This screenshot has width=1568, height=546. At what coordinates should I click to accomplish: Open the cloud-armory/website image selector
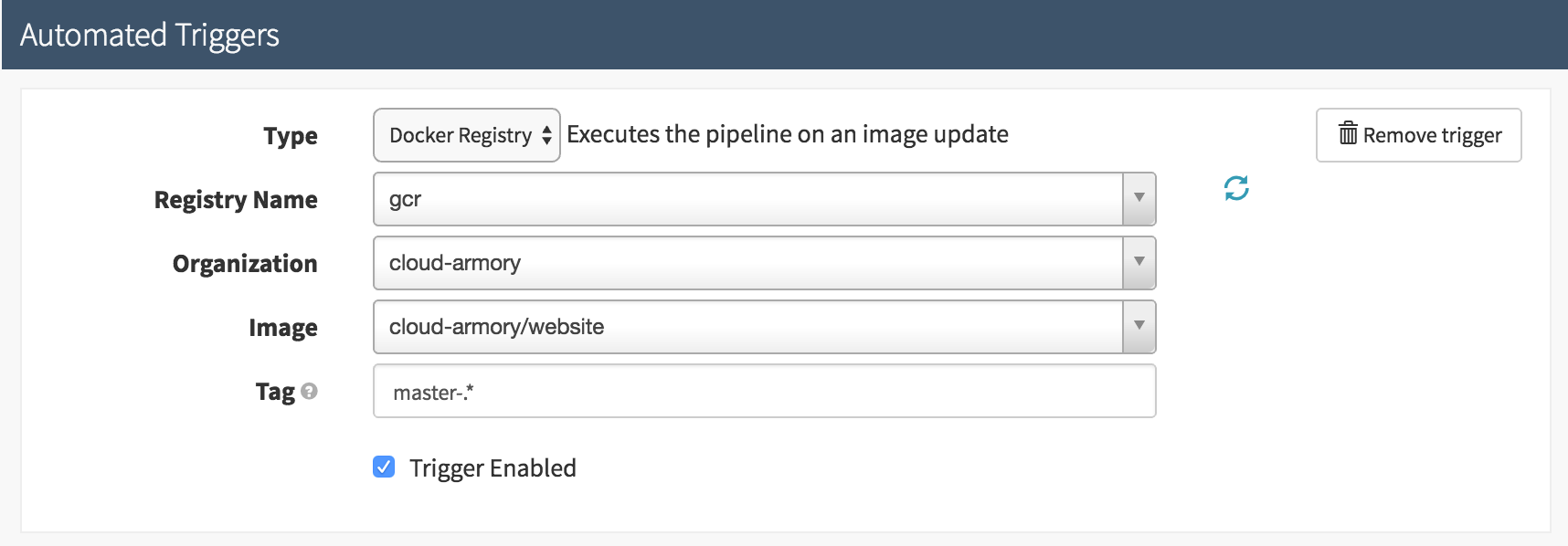[747, 327]
